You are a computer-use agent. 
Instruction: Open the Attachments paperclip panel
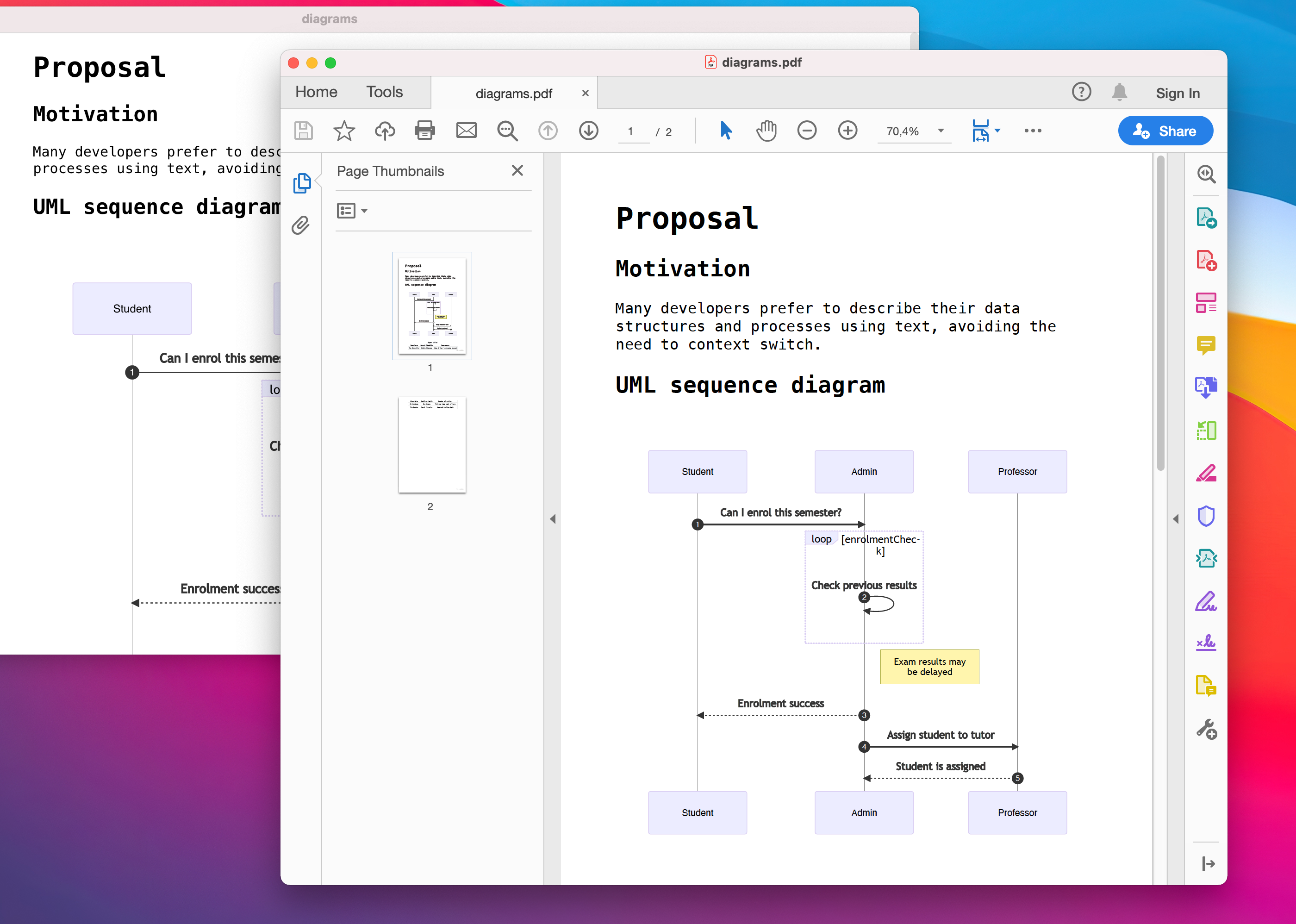coord(301,225)
